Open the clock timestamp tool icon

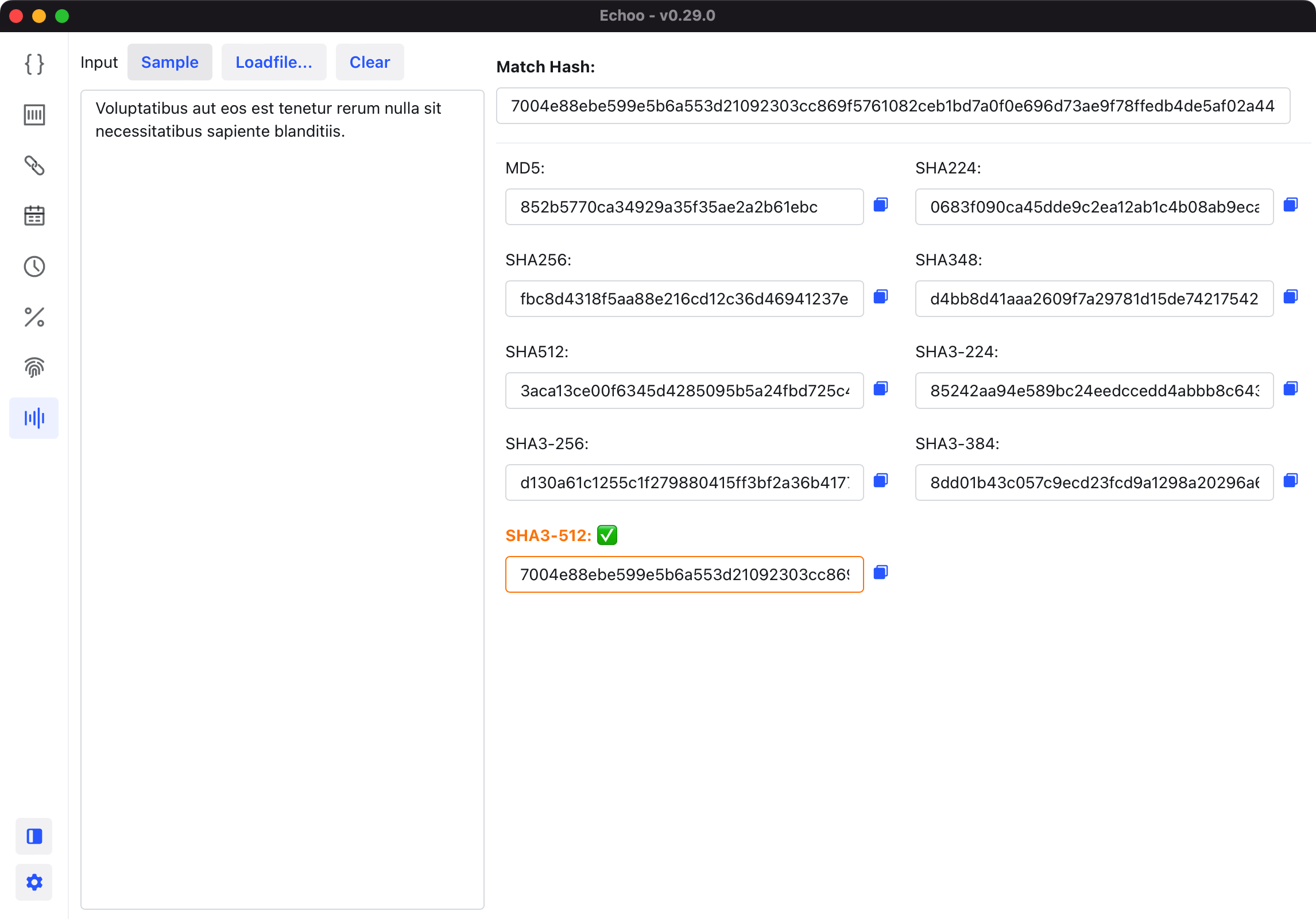[34, 267]
